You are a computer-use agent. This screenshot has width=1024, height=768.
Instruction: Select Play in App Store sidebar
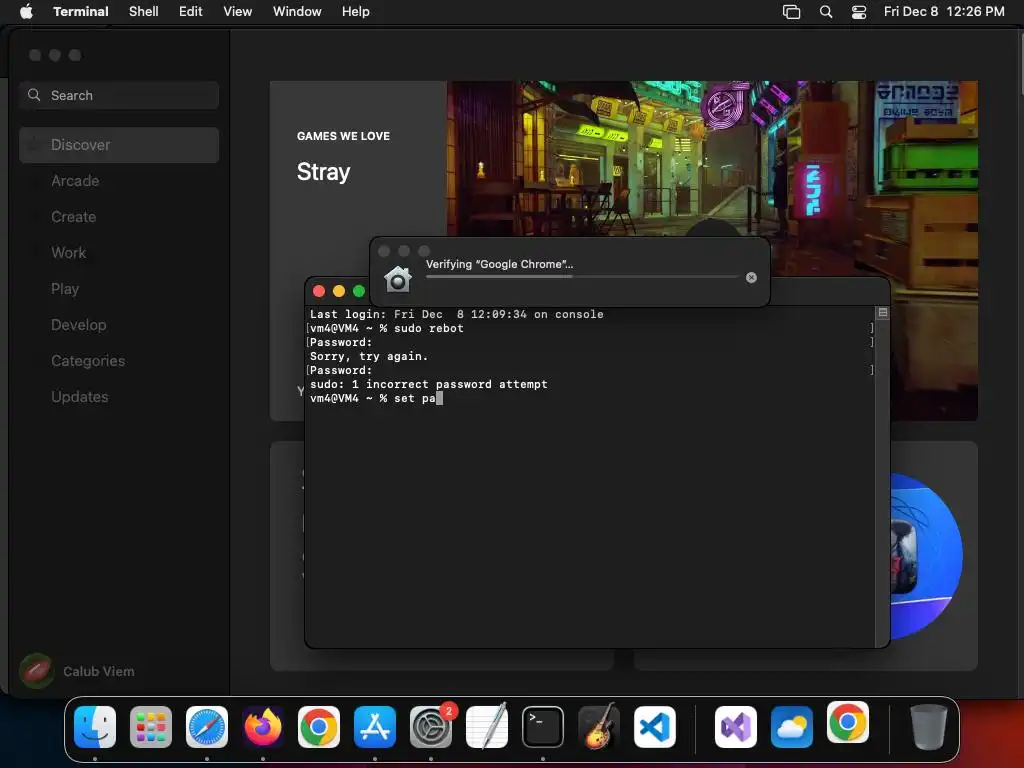(119, 289)
